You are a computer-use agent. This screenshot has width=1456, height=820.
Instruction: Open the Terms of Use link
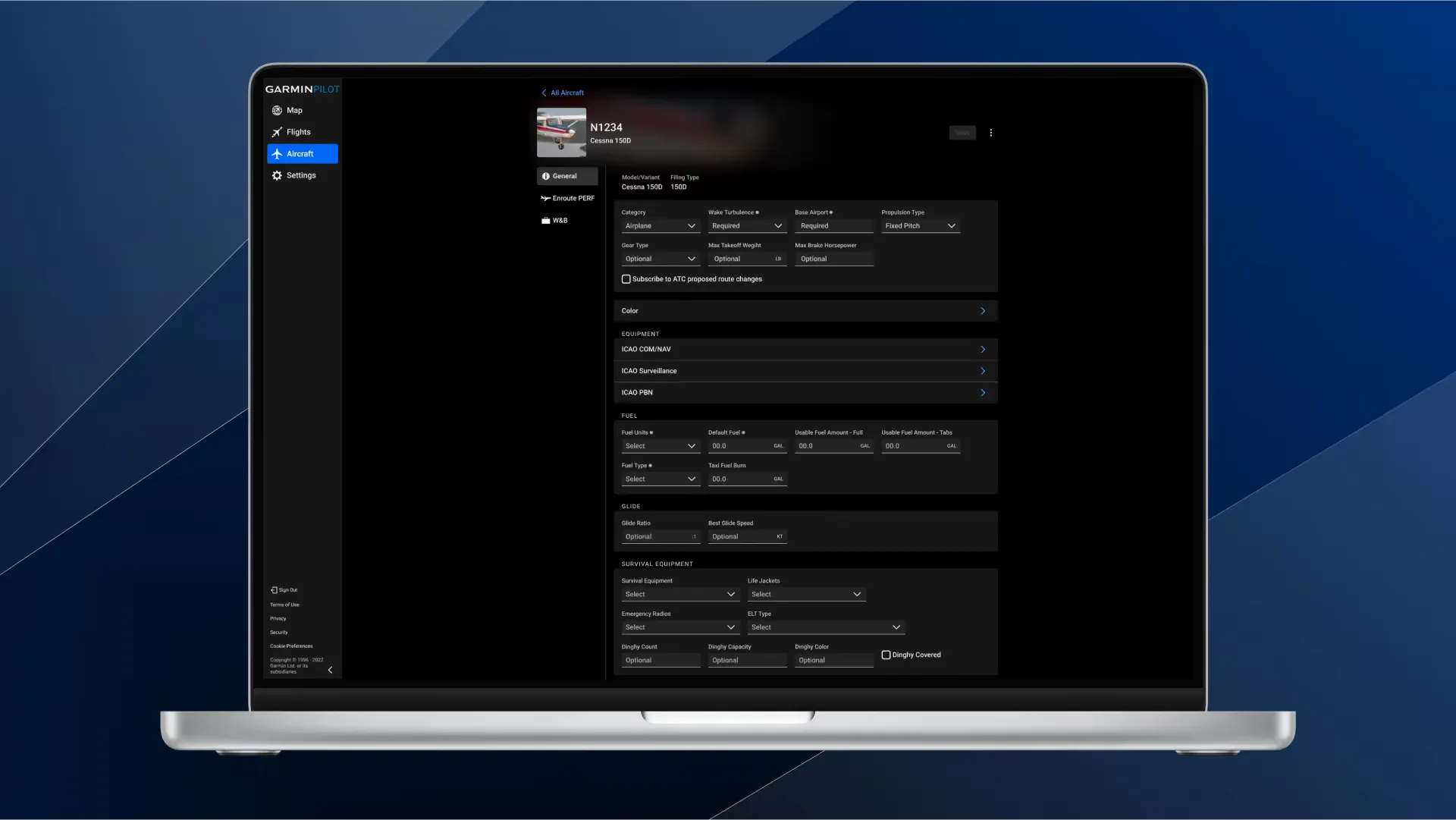pos(284,605)
